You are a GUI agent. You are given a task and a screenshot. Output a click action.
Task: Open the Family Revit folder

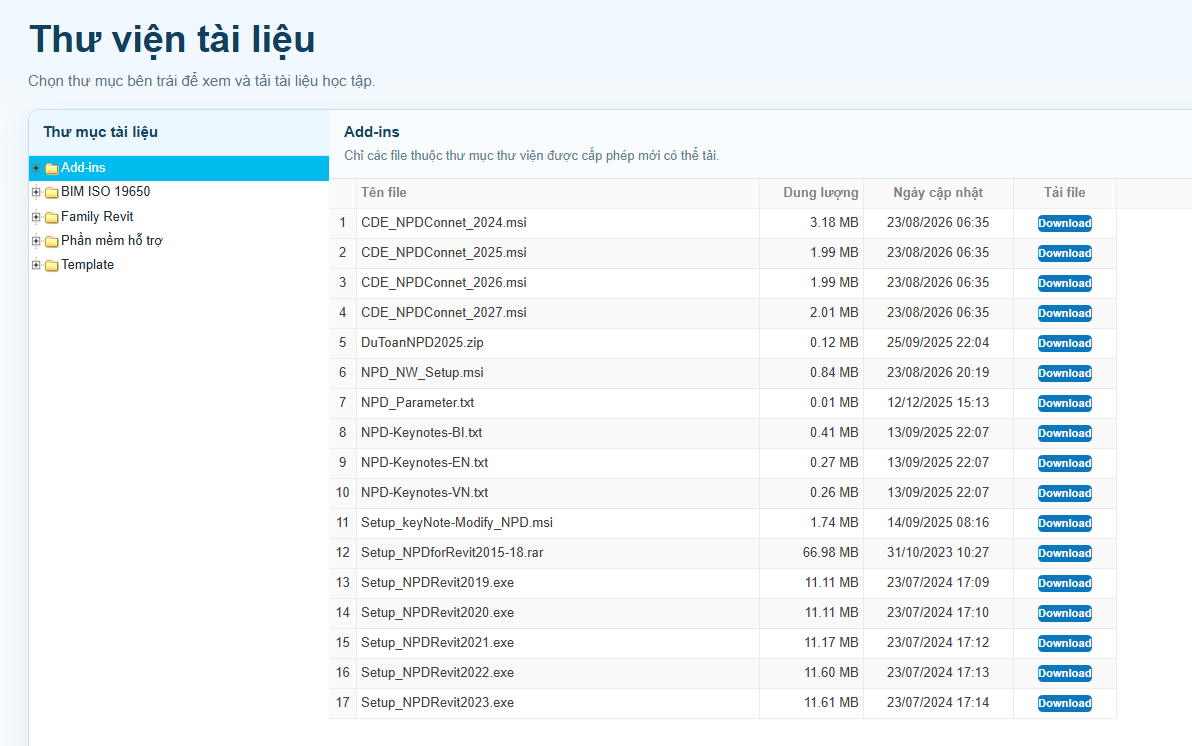[x=97, y=217]
